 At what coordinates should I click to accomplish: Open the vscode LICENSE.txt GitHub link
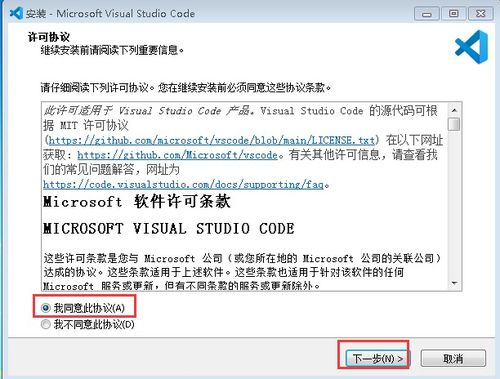click(212, 140)
